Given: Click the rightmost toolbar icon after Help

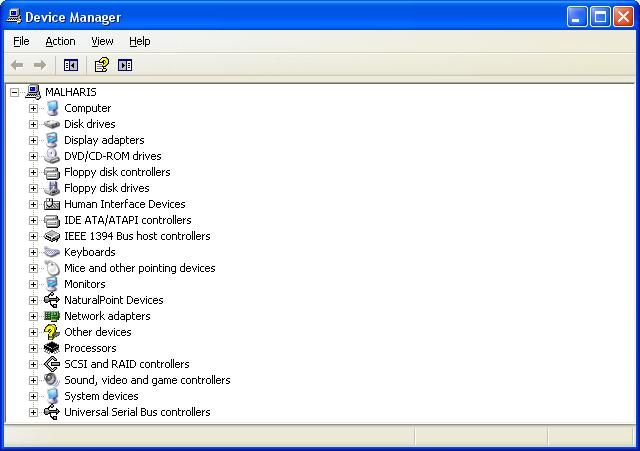Looking at the screenshot, I should (125, 65).
